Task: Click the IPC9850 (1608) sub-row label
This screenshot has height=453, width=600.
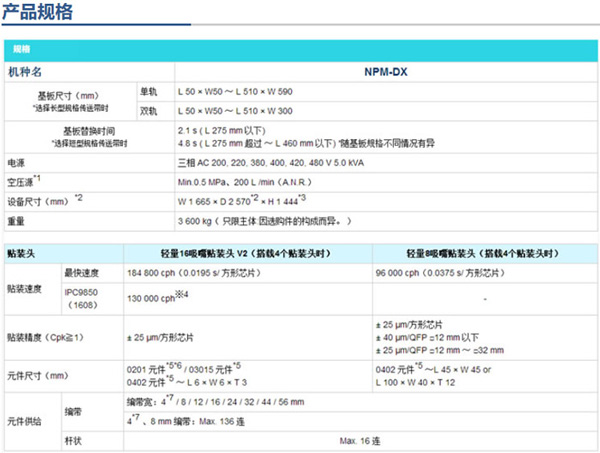Action: coord(82,298)
